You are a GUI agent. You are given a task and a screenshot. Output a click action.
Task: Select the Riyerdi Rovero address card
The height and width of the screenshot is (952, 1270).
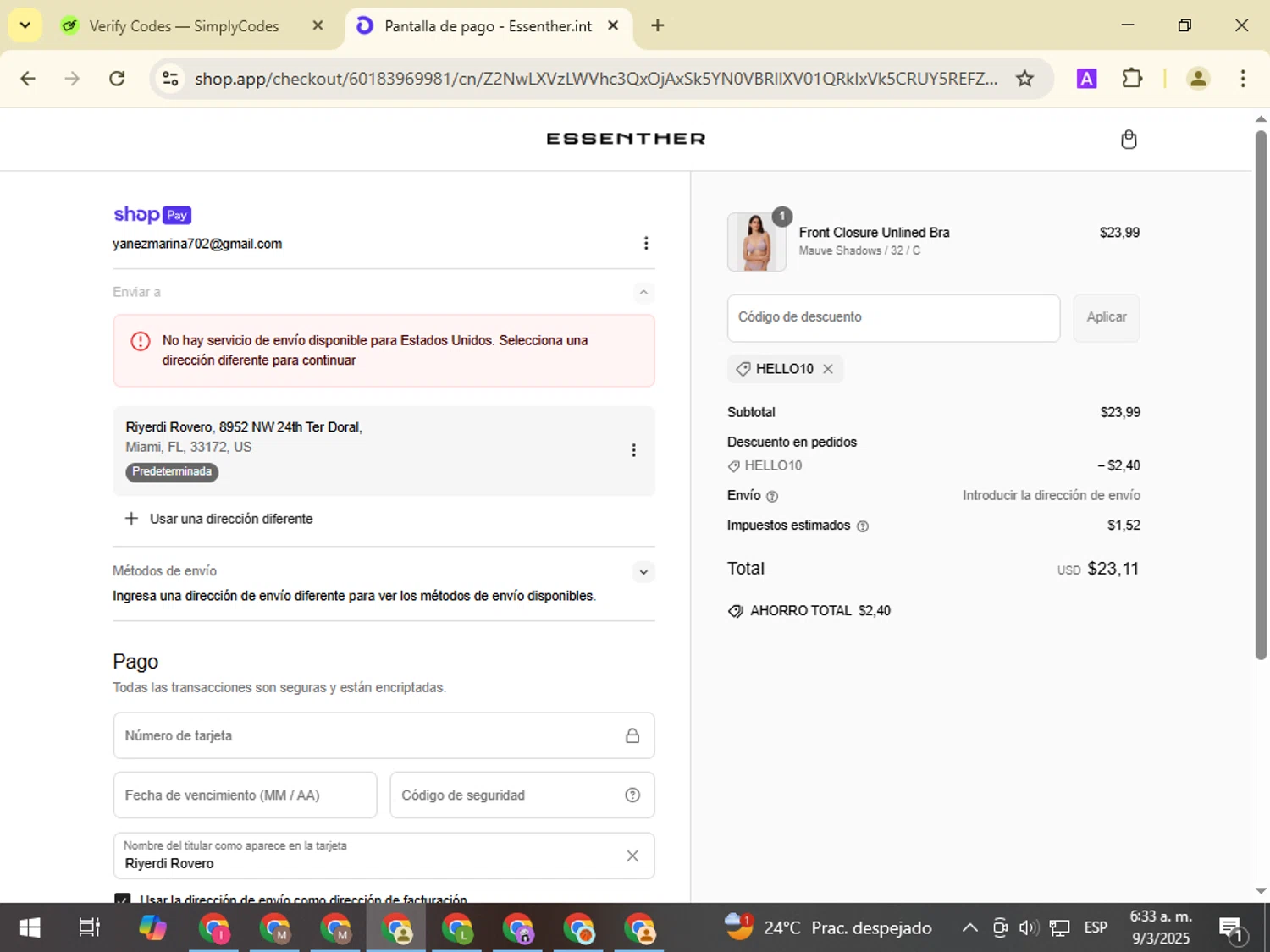point(384,450)
